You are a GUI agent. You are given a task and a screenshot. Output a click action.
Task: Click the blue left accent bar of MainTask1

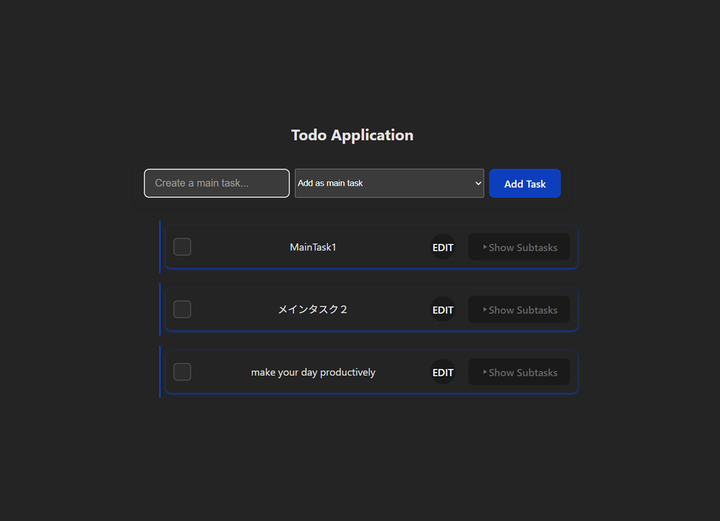click(x=160, y=247)
